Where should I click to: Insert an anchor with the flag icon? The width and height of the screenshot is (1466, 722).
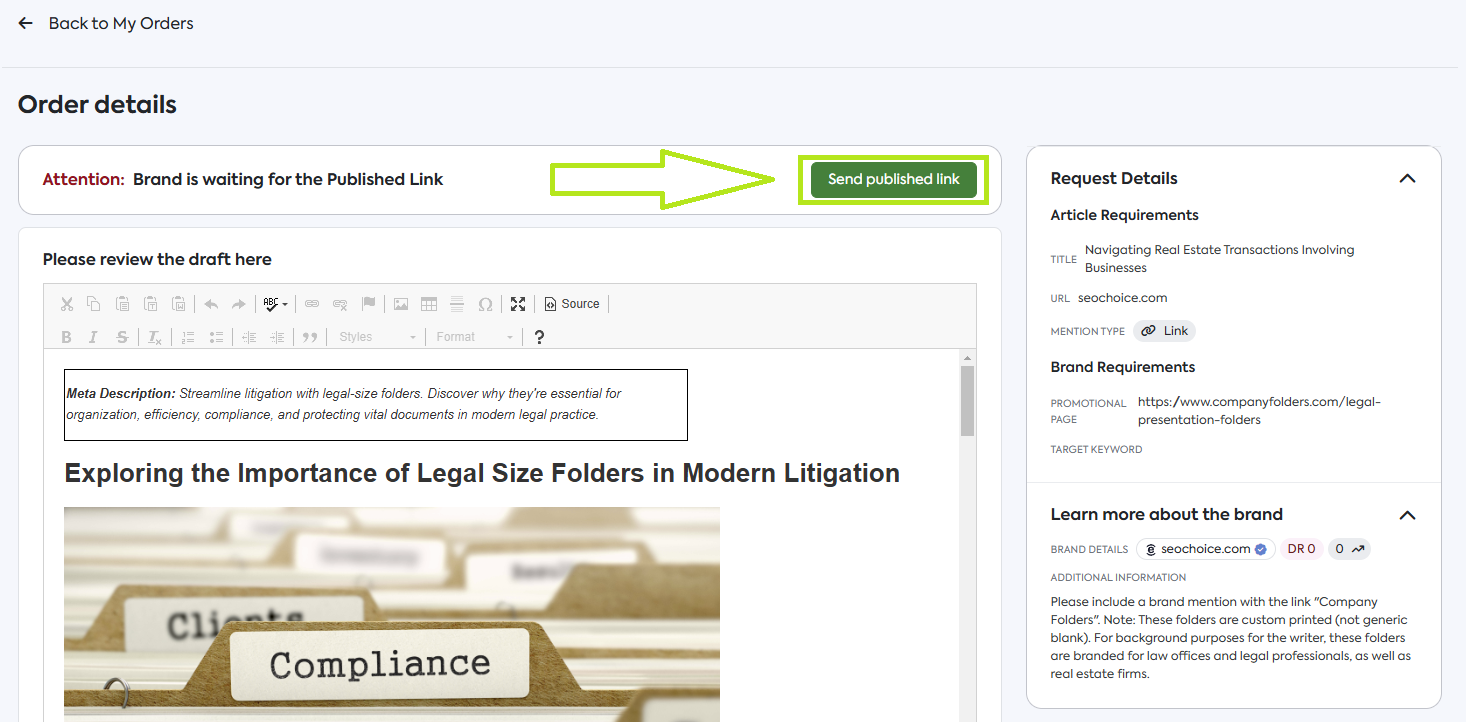[x=368, y=304]
